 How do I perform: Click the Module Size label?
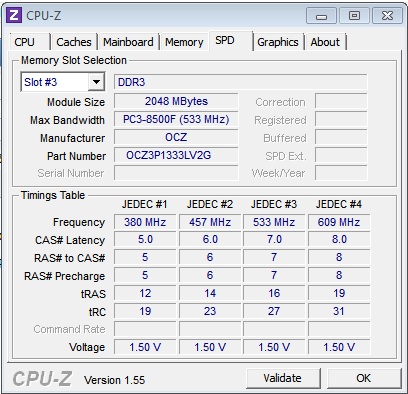coord(76,102)
